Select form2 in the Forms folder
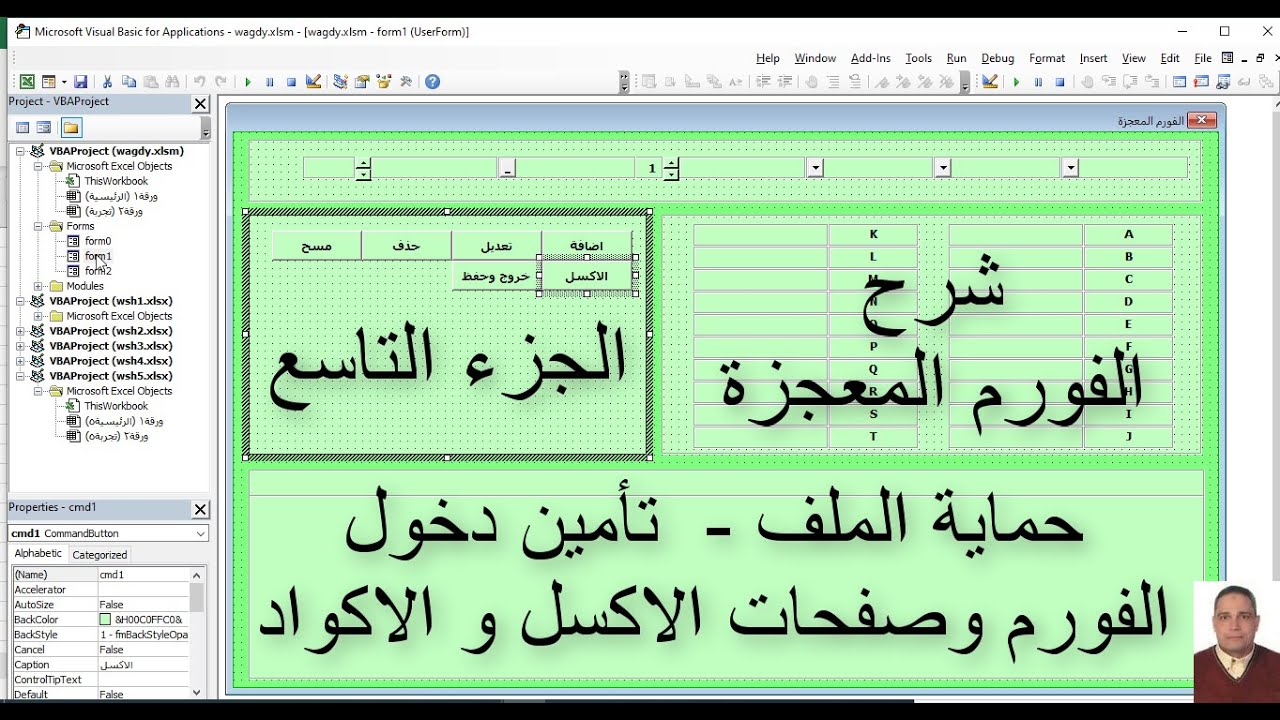This screenshot has width=1280, height=720. point(98,271)
